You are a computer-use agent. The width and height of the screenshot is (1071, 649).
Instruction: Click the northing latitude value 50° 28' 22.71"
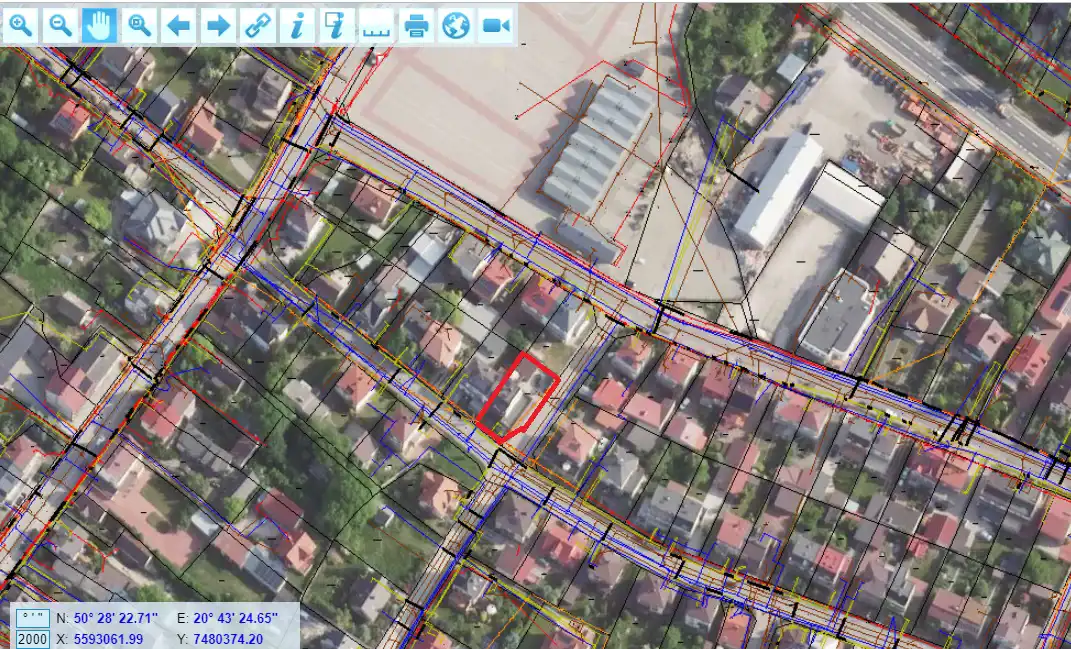117,618
